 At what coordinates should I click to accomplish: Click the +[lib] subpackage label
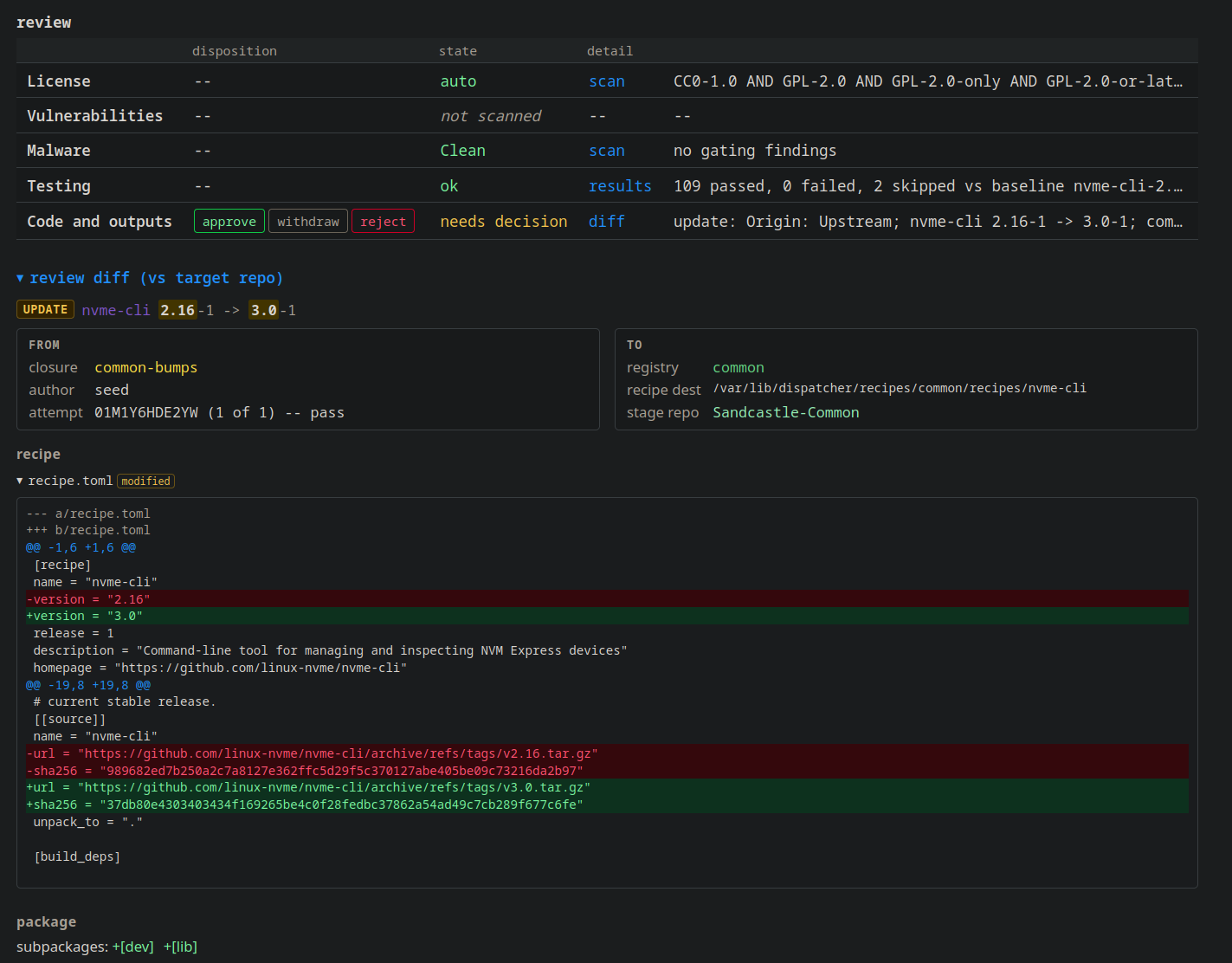[180, 947]
